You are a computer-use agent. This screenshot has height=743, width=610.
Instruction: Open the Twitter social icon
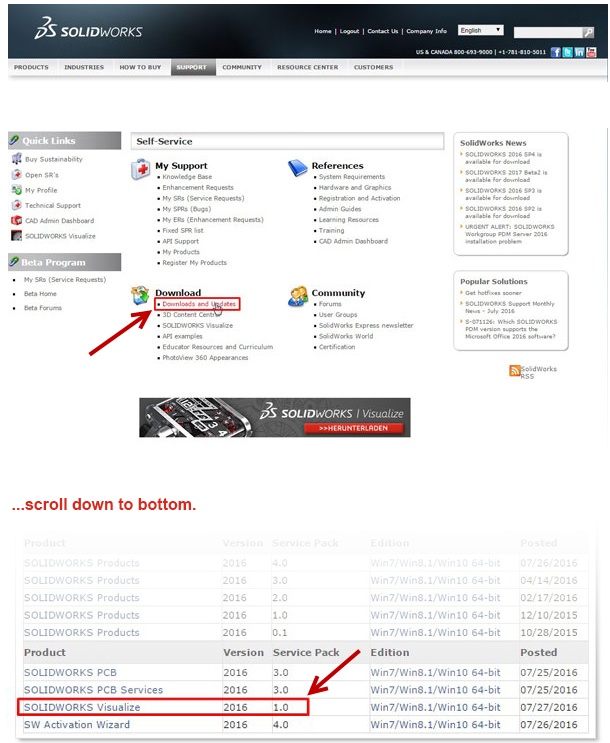(x=567, y=52)
